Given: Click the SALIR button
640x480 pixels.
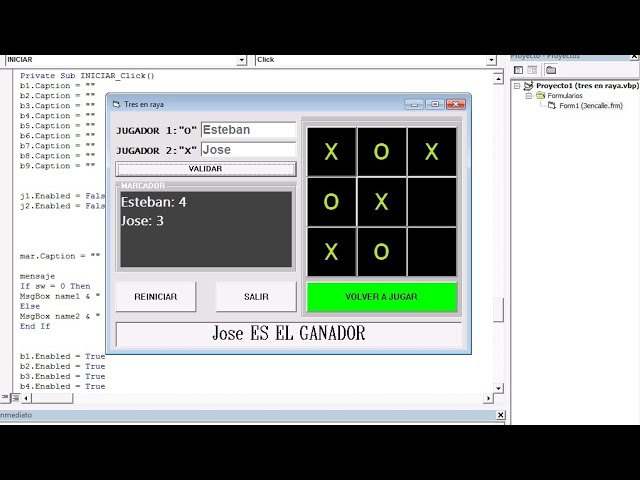Looking at the screenshot, I should (256, 297).
